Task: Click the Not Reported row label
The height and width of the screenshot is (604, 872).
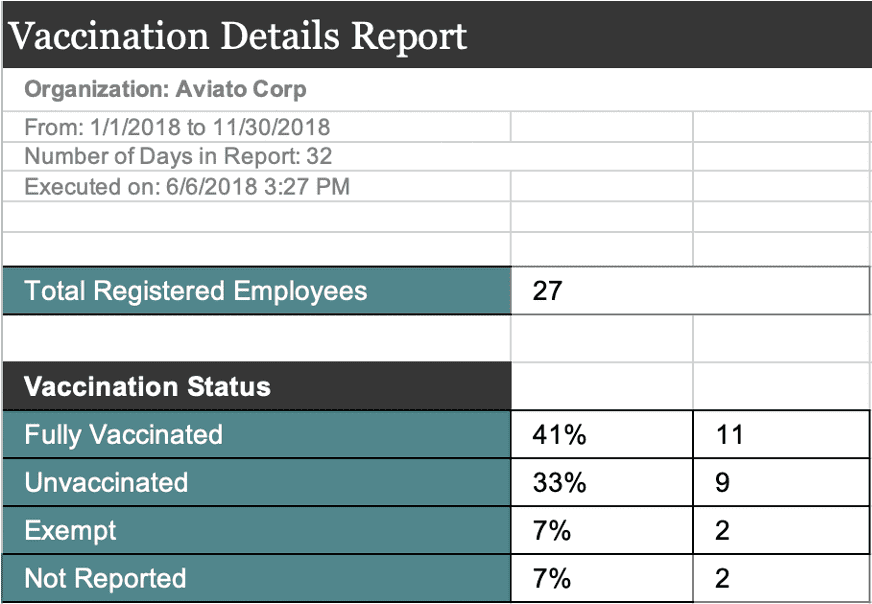Action: pyautogui.click(x=256, y=578)
